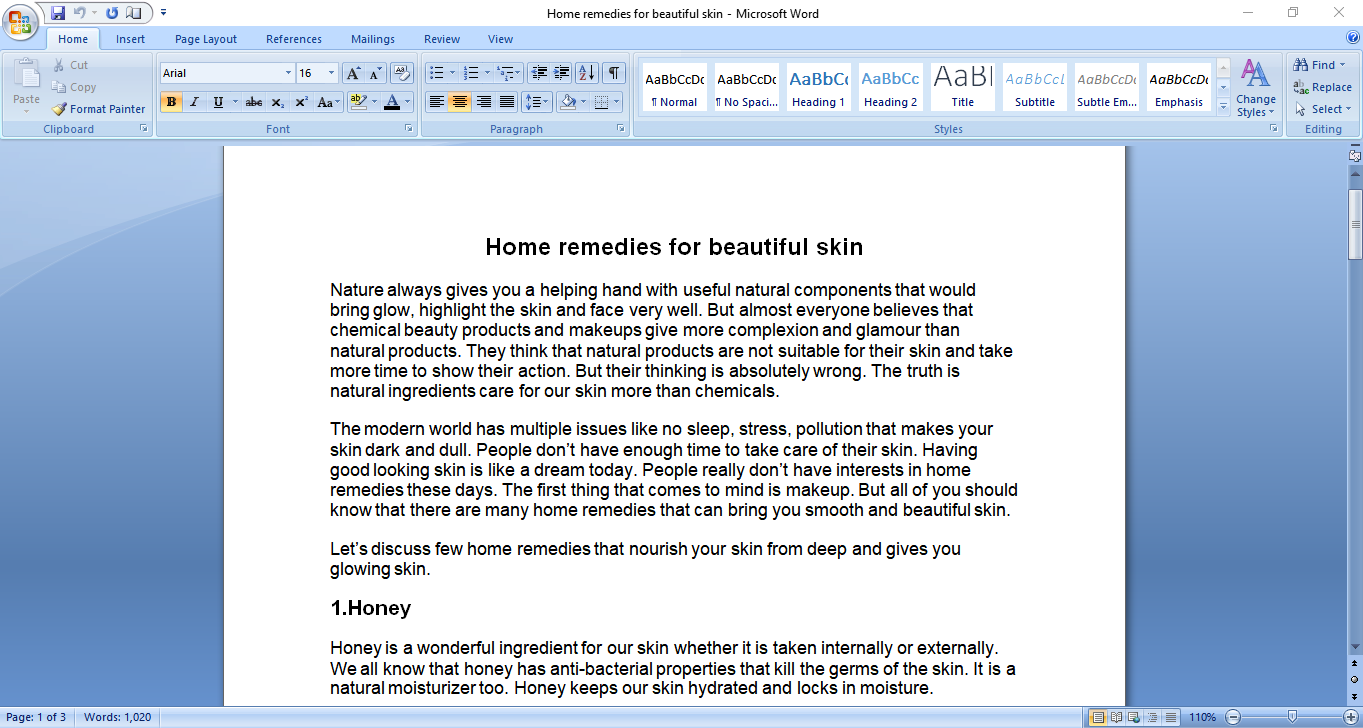Switch to the Page Layout tab
Viewport: 1363px width, 728px height.
(x=206, y=39)
